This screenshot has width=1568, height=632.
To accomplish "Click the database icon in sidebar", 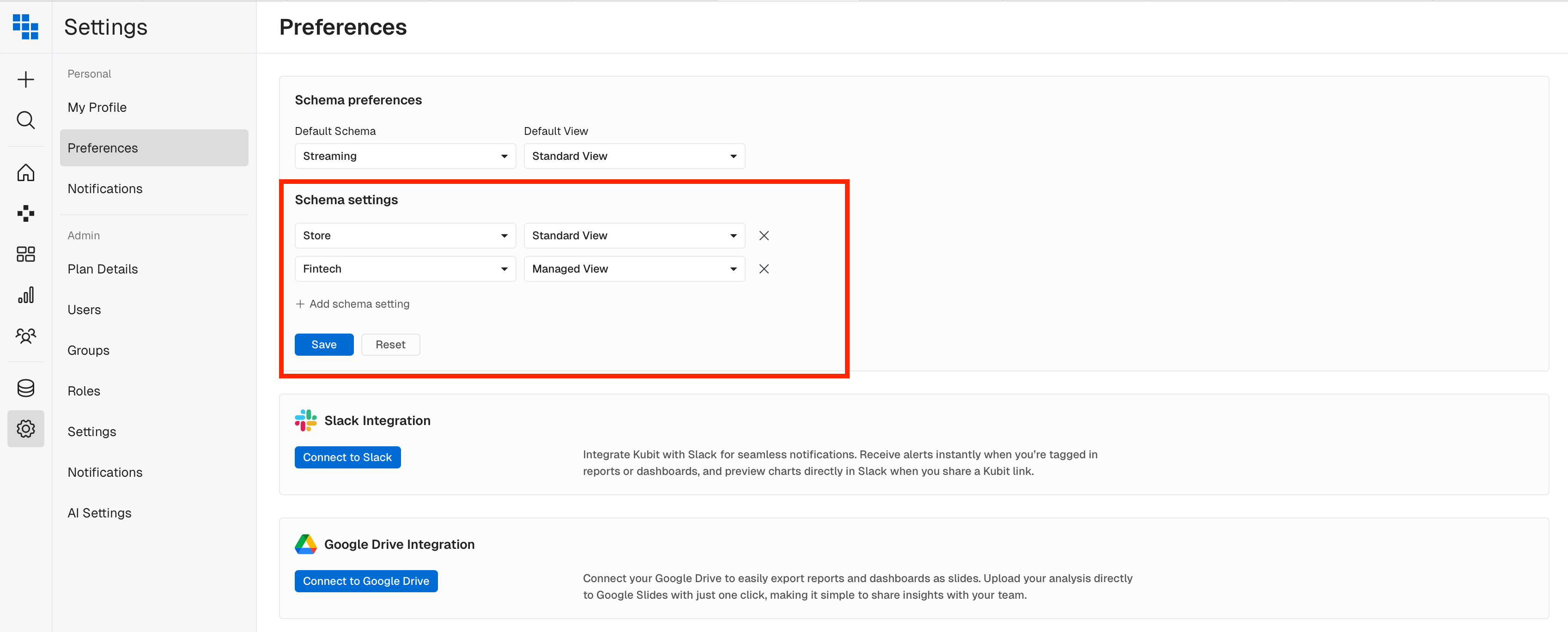I will point(25,388).
